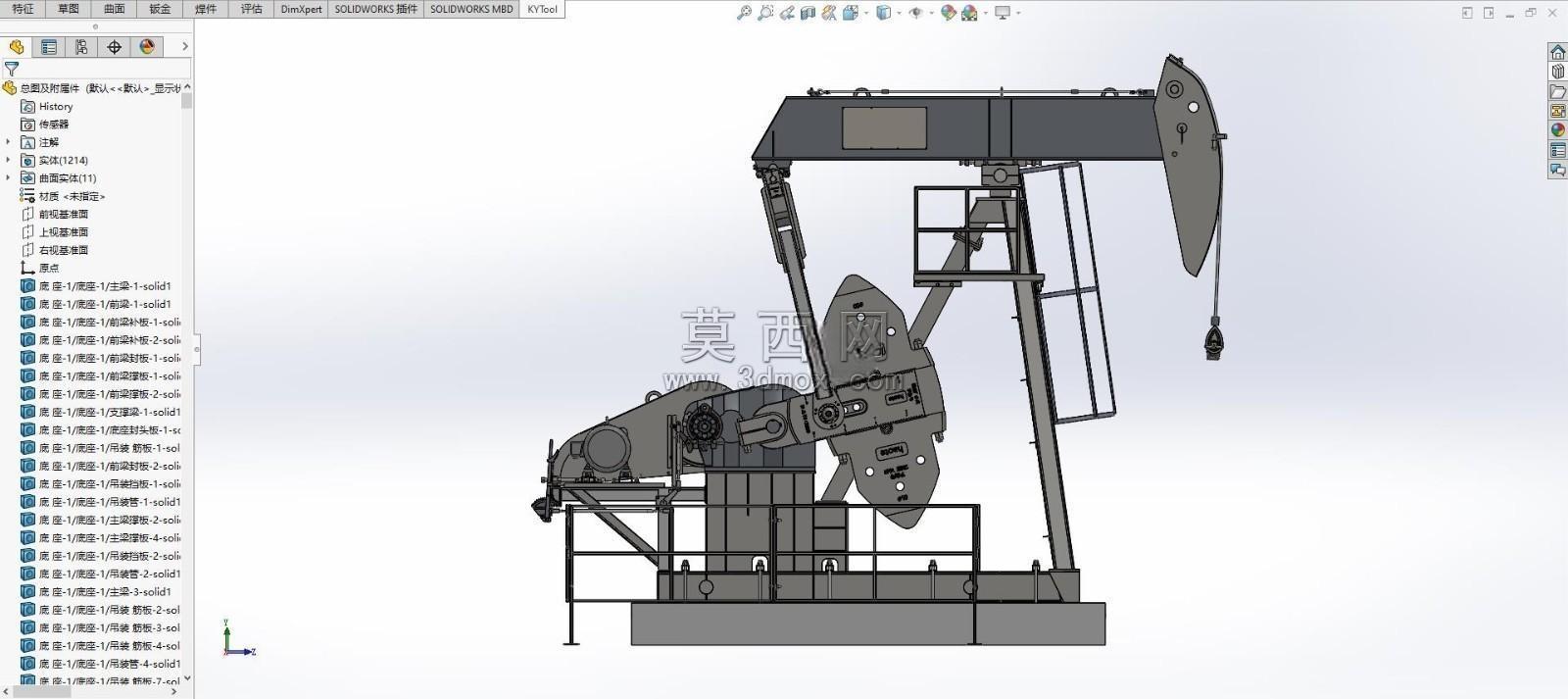This screenshot has height=699, width=1568.
Task: Open the DisplayManager color sphere tab
Action: [x=147, y=46]
